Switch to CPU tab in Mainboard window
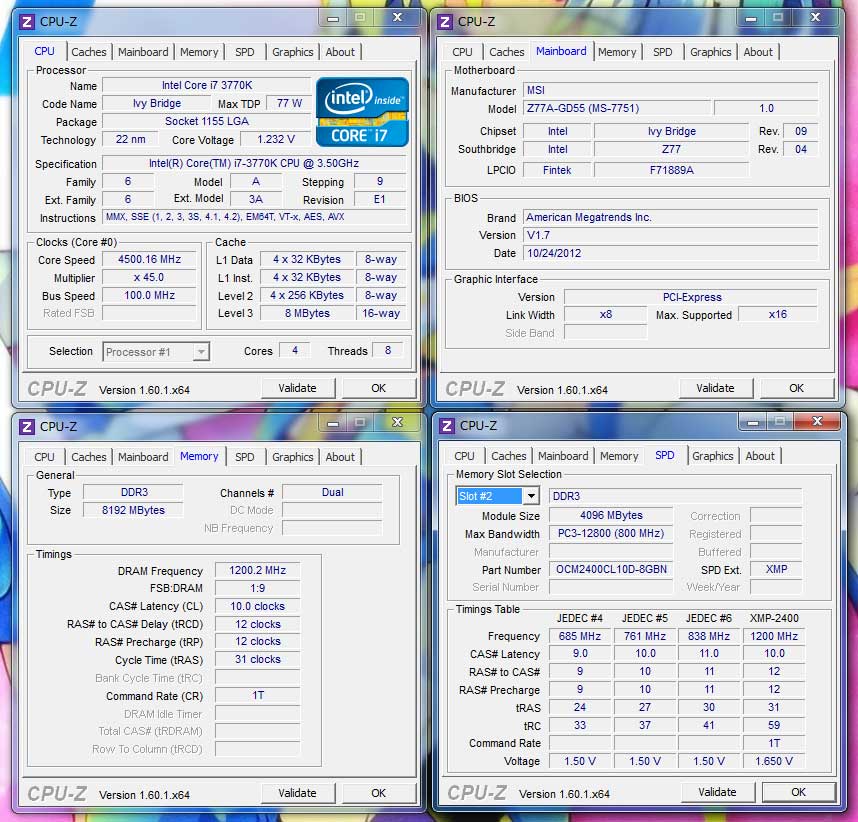Image resolution: width=858 pixels, height=822 pixels. pos(462,52)
